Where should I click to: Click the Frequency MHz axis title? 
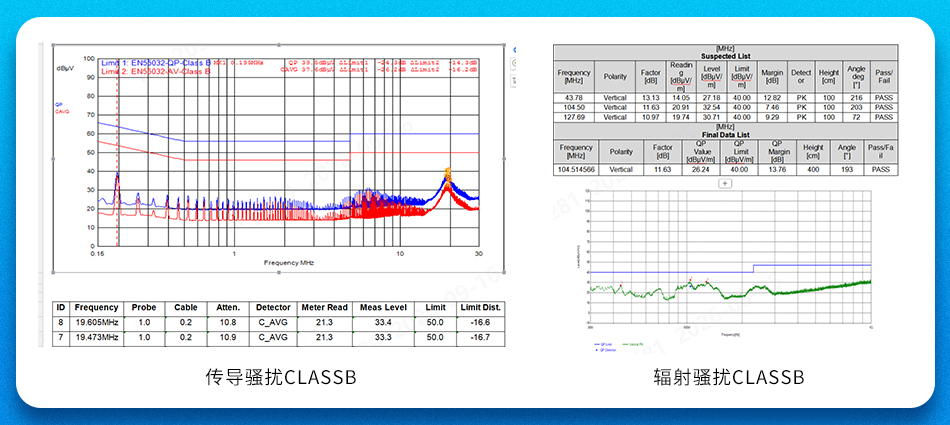[x=288, y=263]
